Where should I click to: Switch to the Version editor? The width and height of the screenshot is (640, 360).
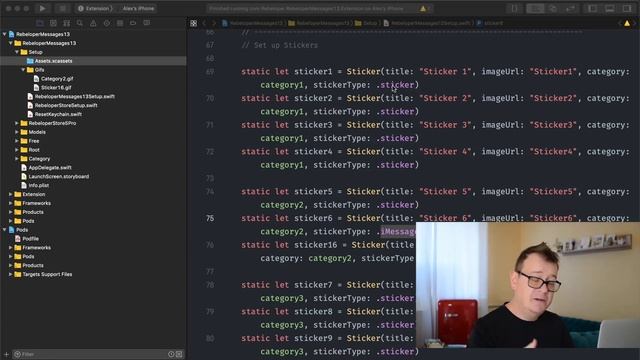click(x=570, y=8)
